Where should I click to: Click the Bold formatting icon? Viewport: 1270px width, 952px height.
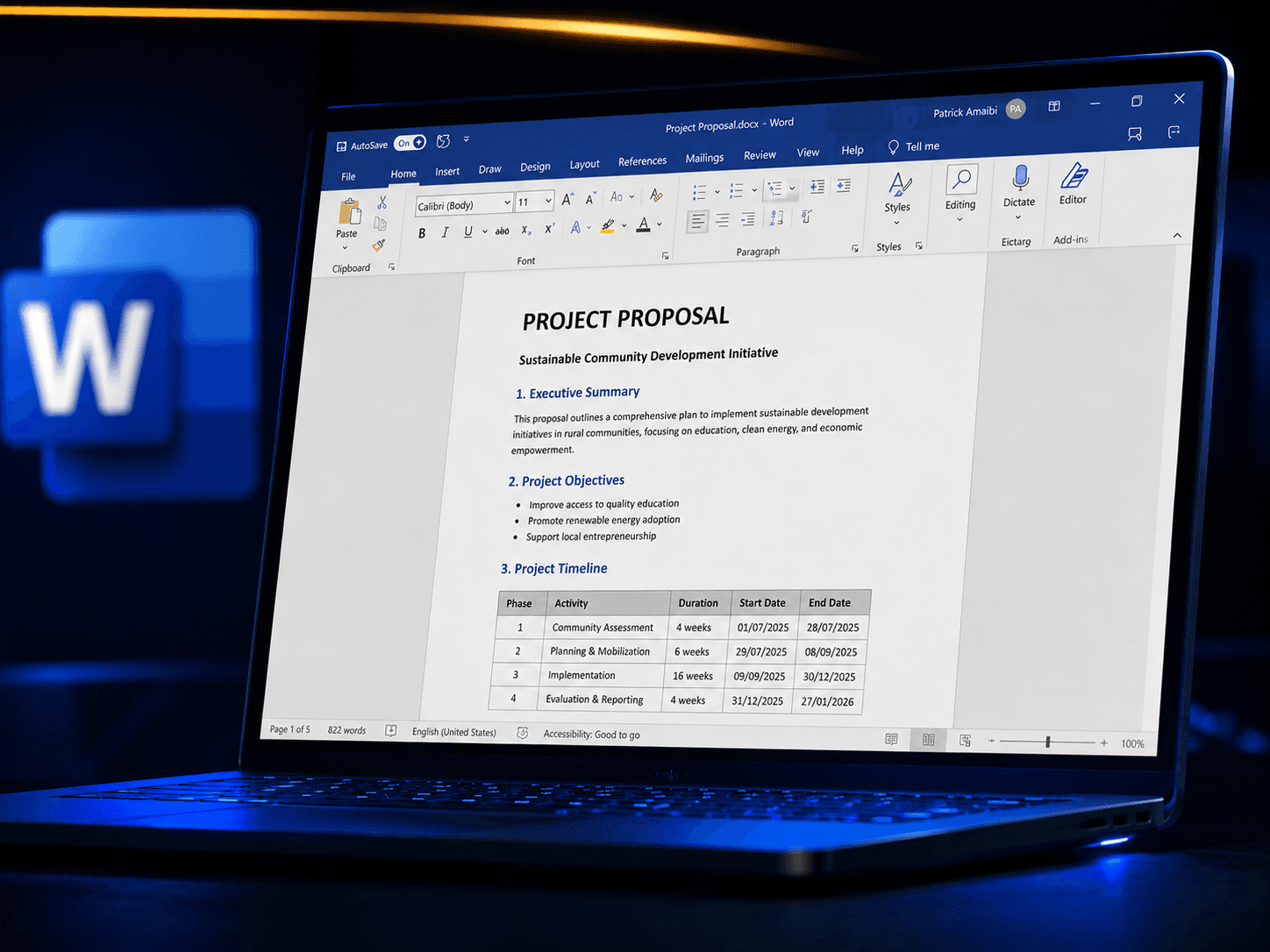(x=422, y=233)
